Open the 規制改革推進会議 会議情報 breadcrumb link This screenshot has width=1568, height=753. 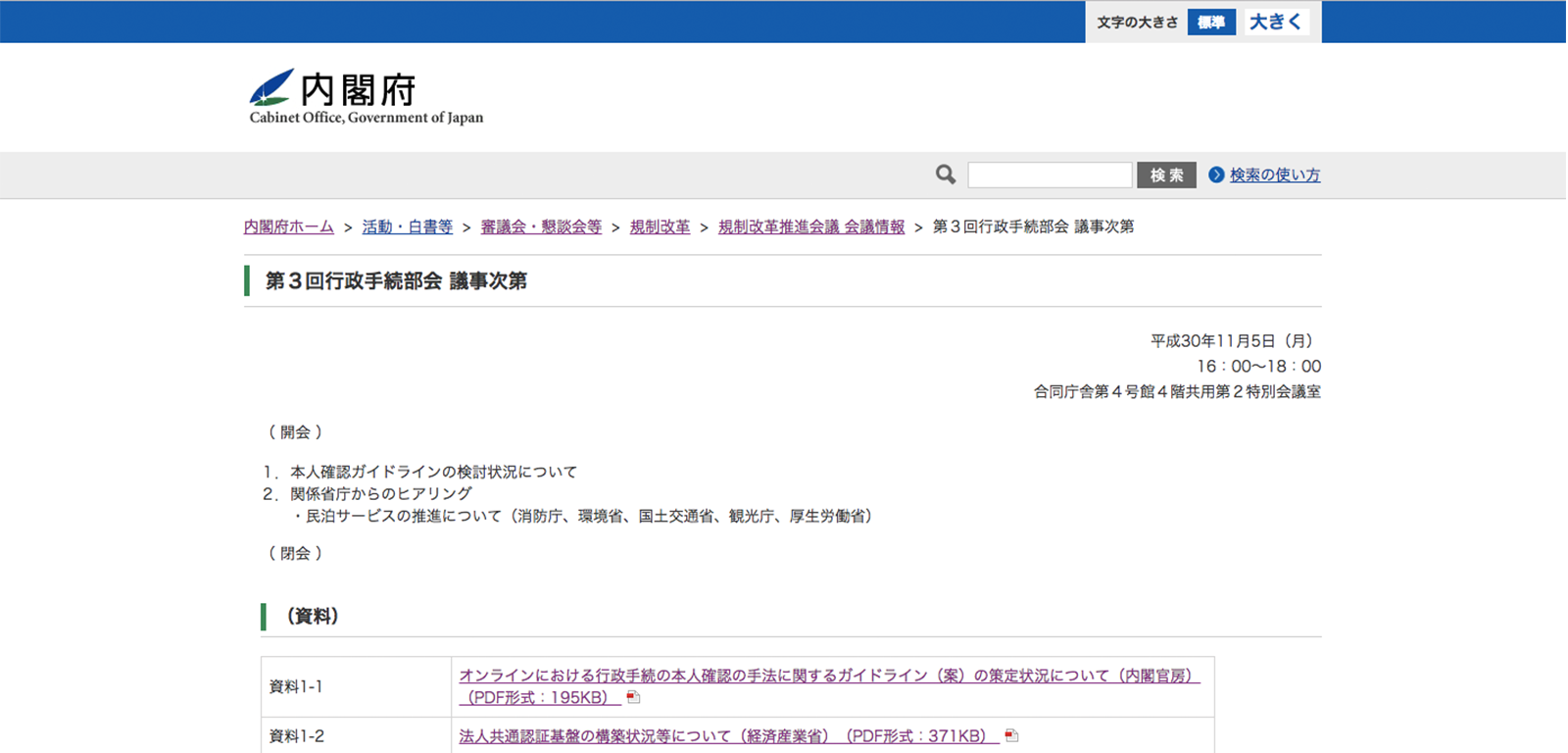(x=811, y=226)
